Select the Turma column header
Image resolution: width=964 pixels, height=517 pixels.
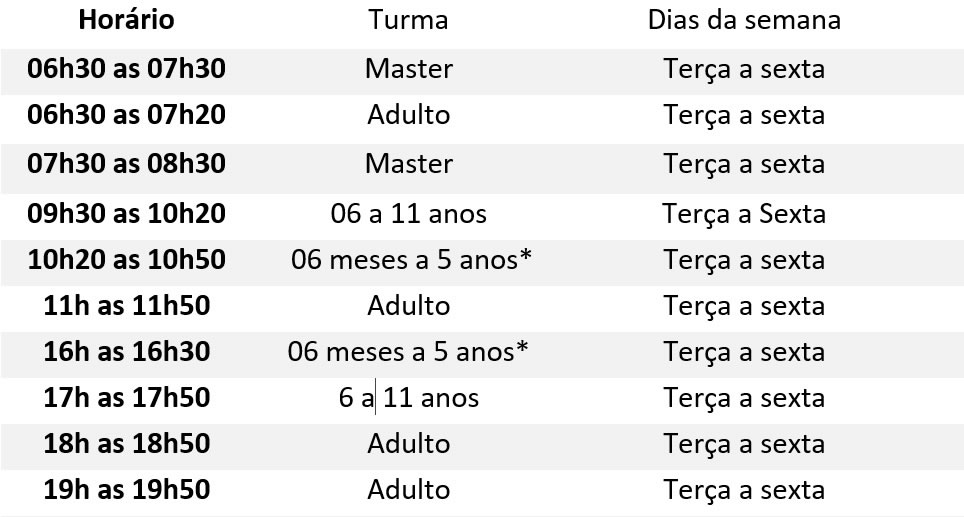coord(408,20)
